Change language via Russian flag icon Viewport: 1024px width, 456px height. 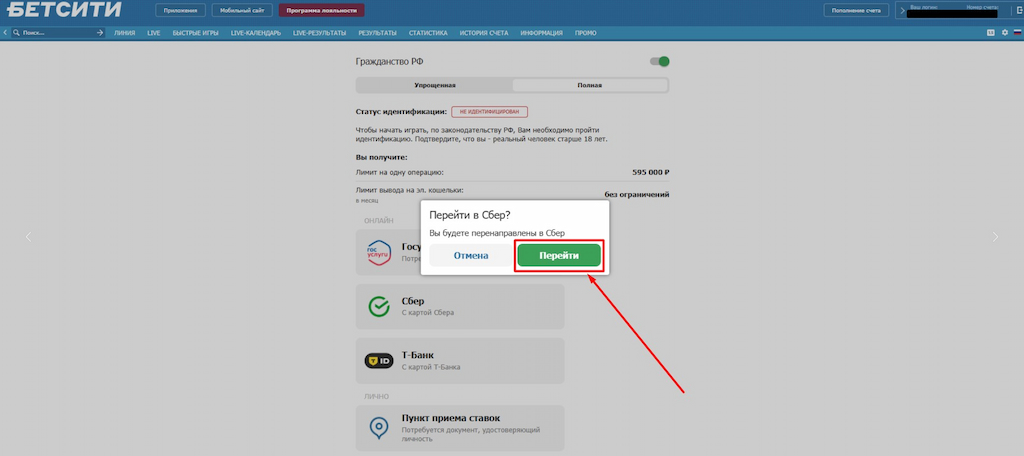[x=1017, y=32]
